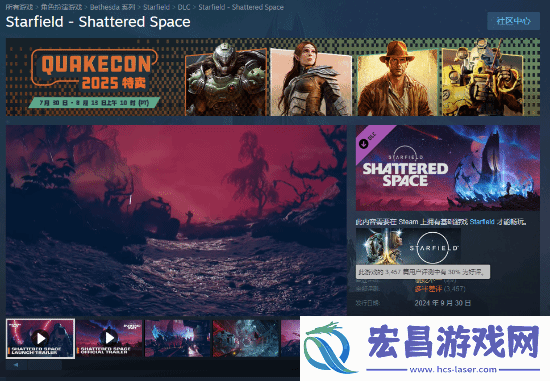Play the Shattered Space Official Trailer thumbnail
The height and width of the screenshot is (381, 550).
tap(109, 338)
